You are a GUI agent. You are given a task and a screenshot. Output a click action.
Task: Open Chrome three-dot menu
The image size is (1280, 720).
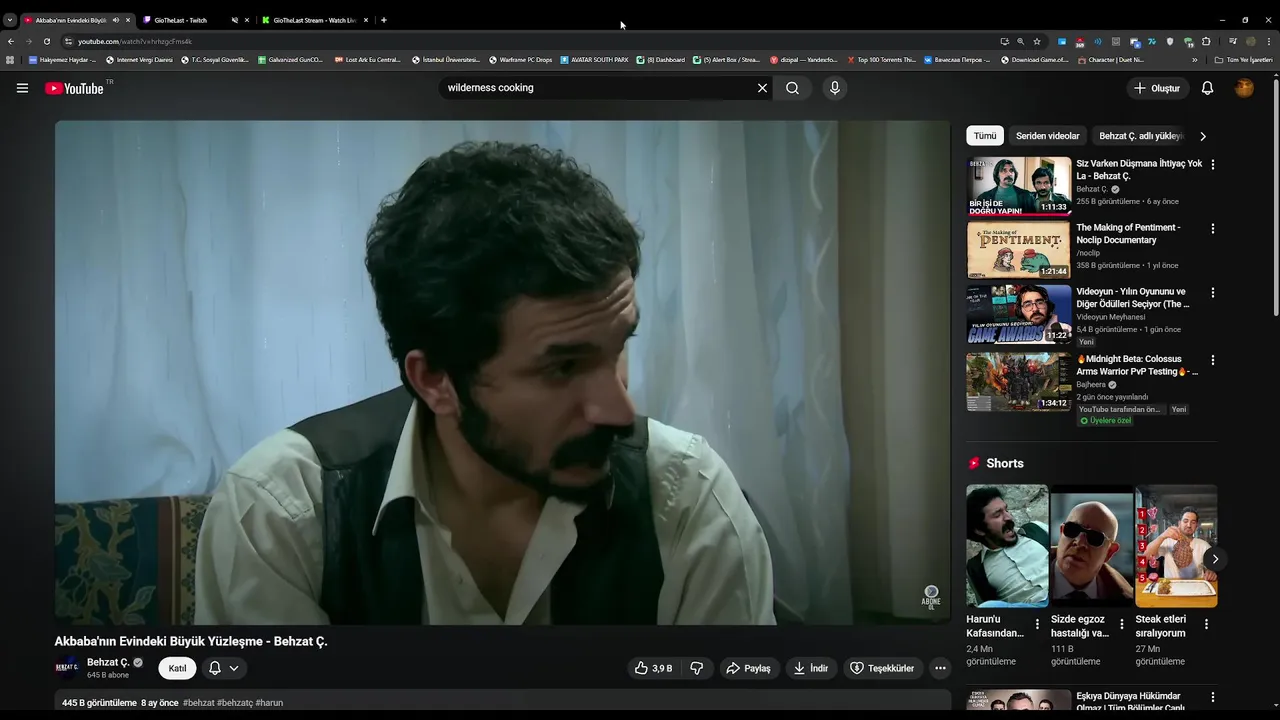[x=1270, y=41]
